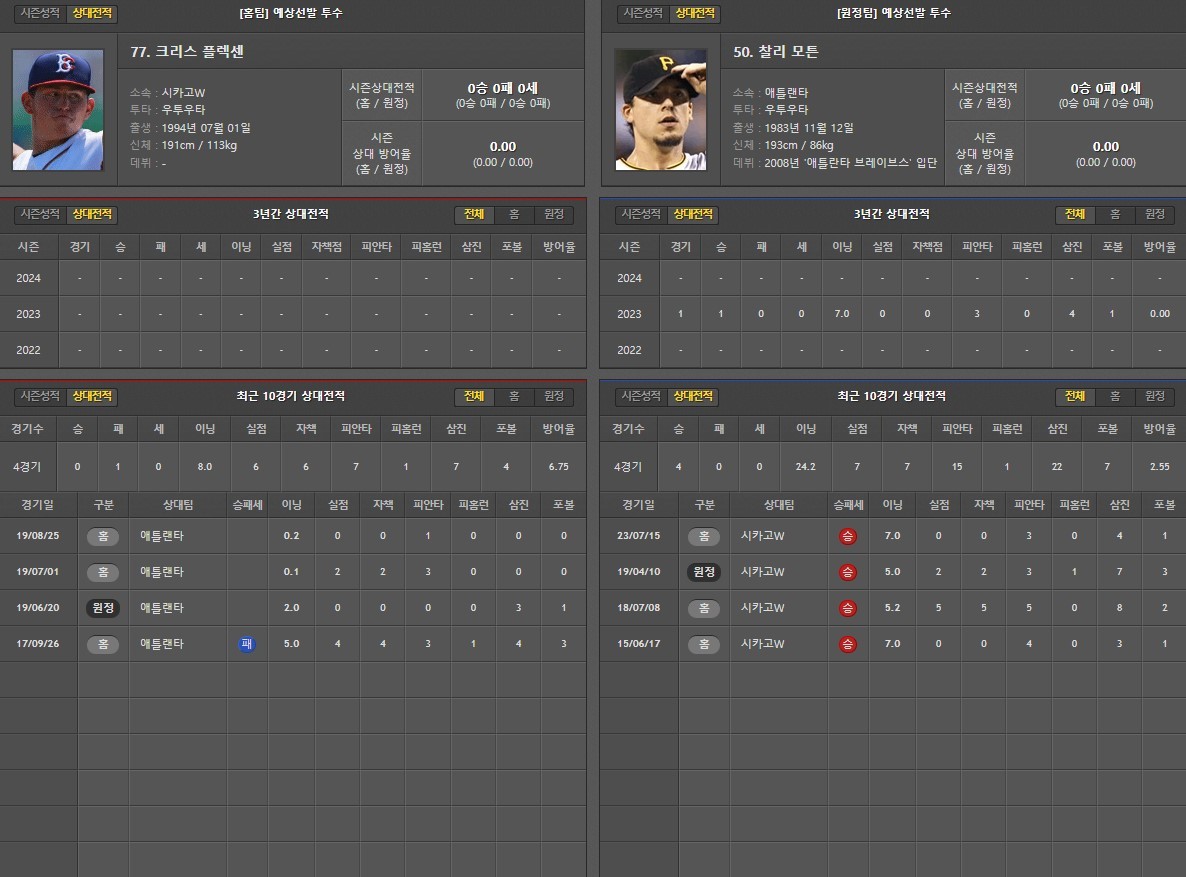Choose 전체 filter in away 3년간 상대전적
The height and width of the screenshot is (877, 1186).
[x=1075, y=214]
